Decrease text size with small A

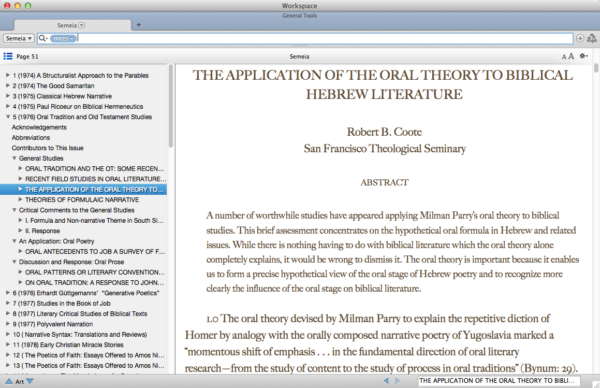pos(564,57)
